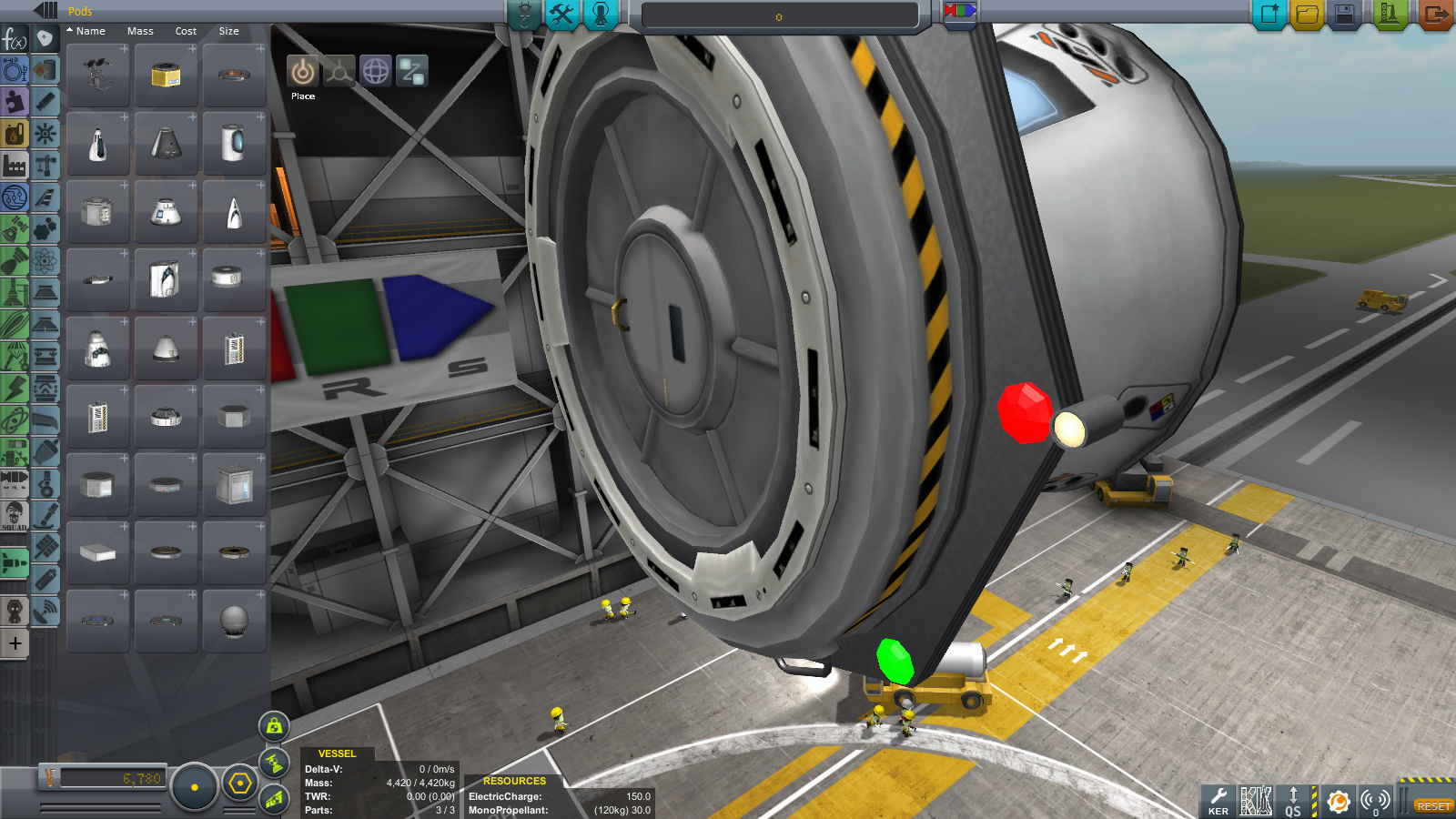Select the Pods subcategory shield tab
The image size is (1456, 819).
tap(45, 38)
